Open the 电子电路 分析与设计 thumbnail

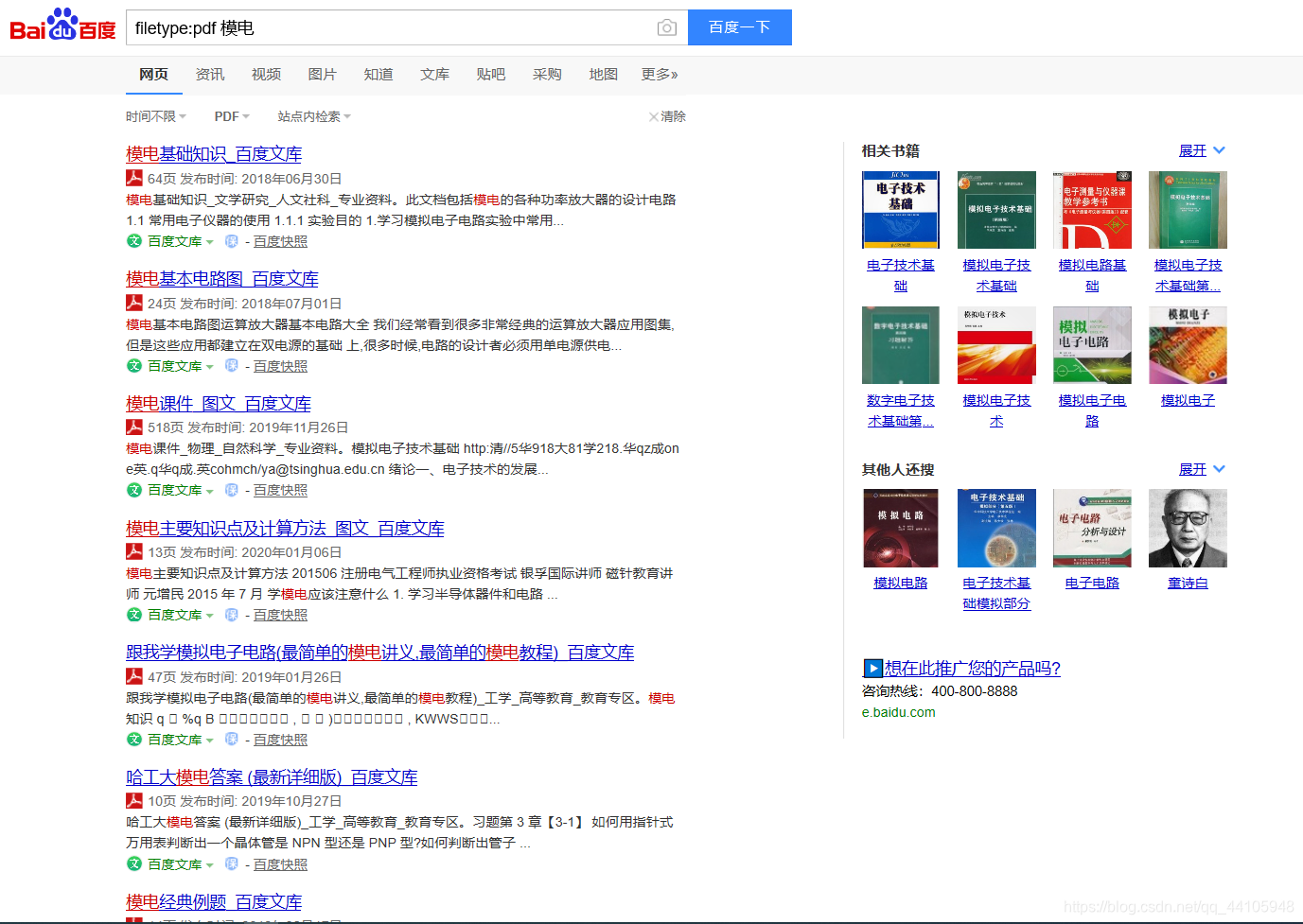1092,528
